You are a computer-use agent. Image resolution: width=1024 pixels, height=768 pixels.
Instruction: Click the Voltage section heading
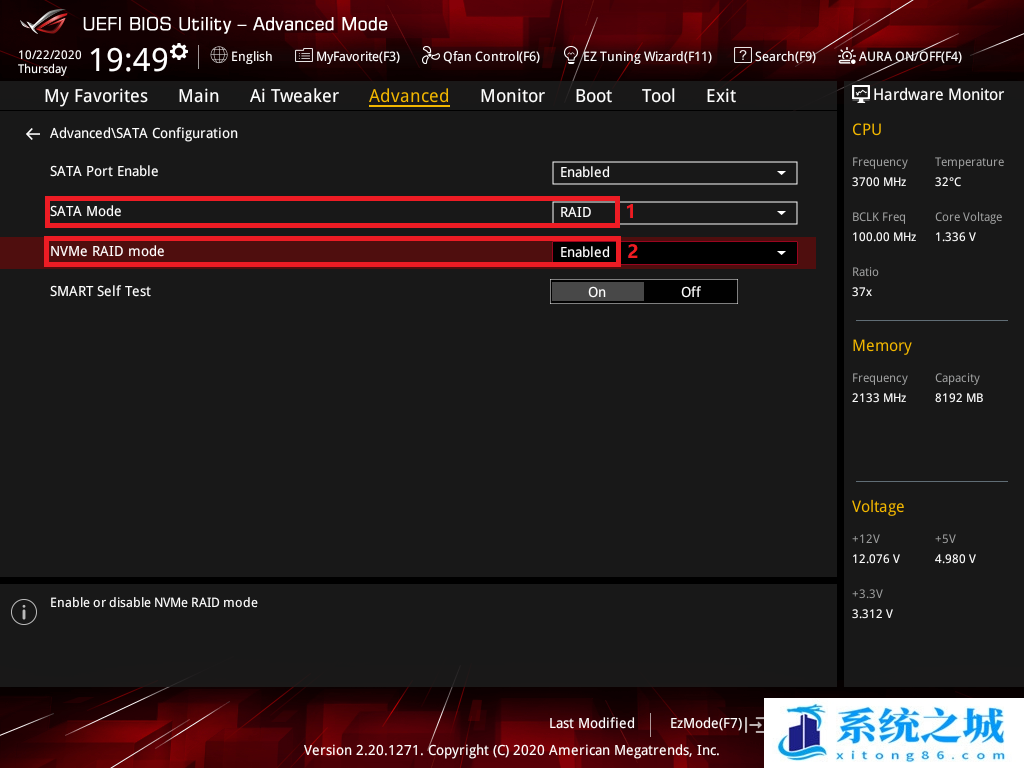click(878, 507)
